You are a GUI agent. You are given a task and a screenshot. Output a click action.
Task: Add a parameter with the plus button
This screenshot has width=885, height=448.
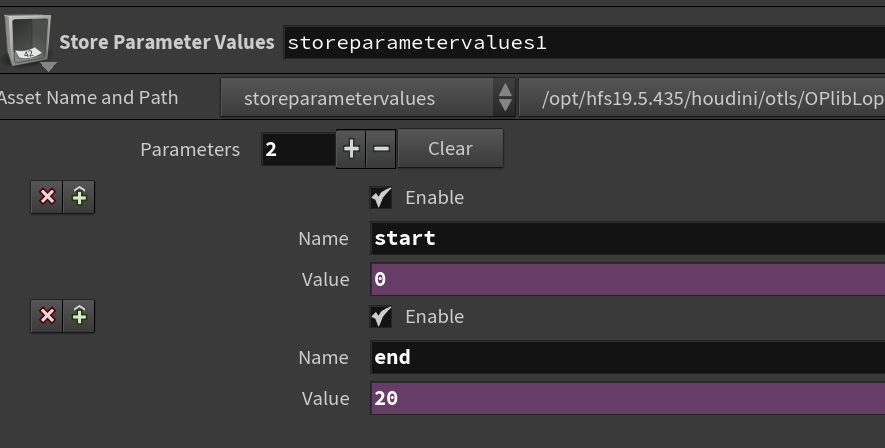pyautogui.click(x=351, y=149)
